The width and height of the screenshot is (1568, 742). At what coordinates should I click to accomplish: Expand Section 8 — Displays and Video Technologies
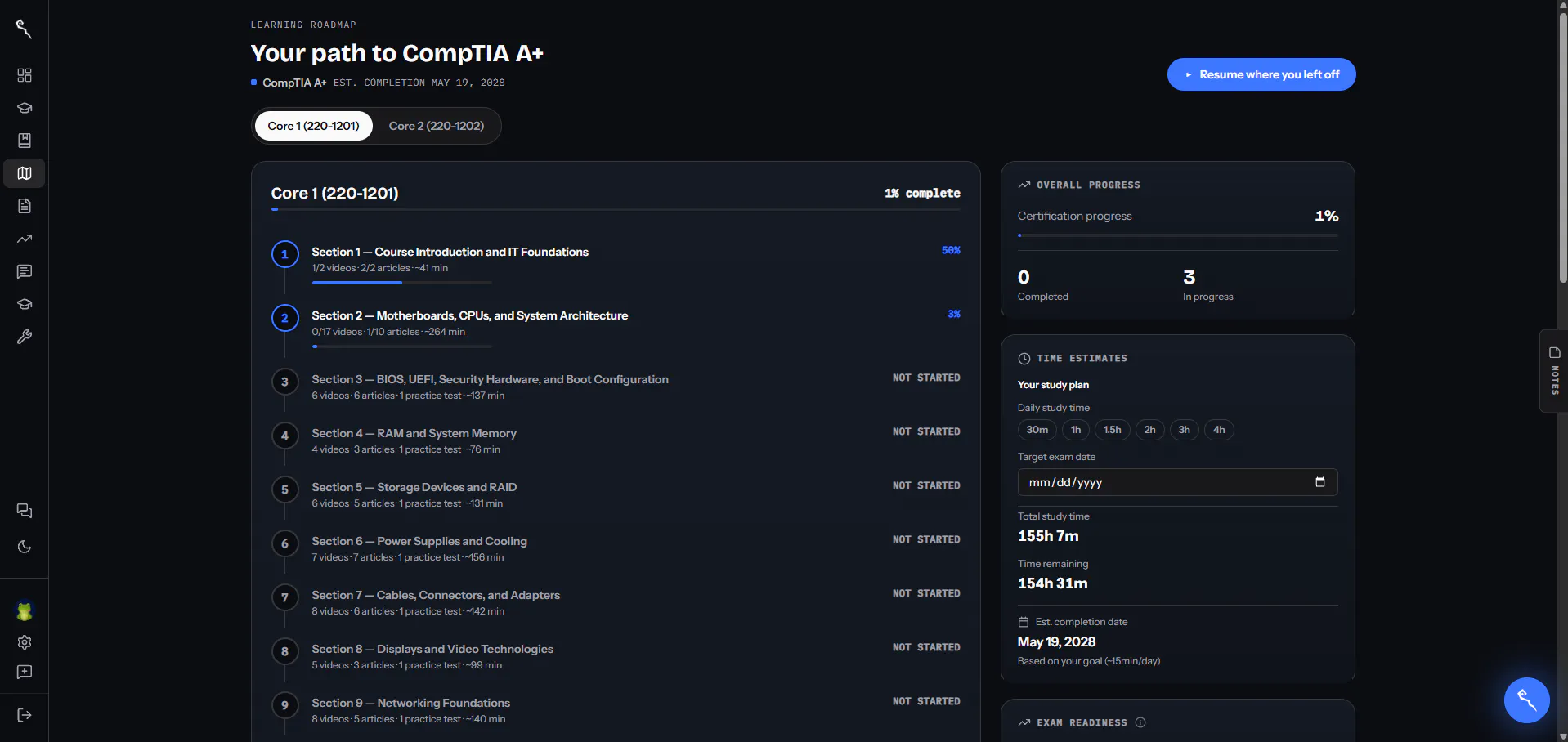(x=616, y=656)
